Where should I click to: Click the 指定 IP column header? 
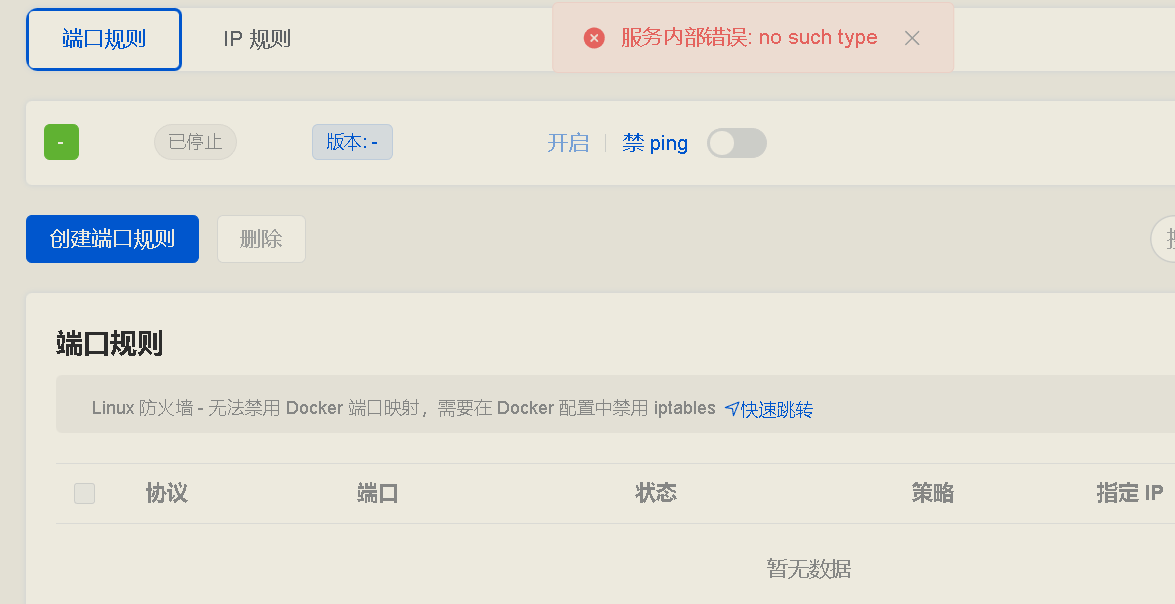1128,493
